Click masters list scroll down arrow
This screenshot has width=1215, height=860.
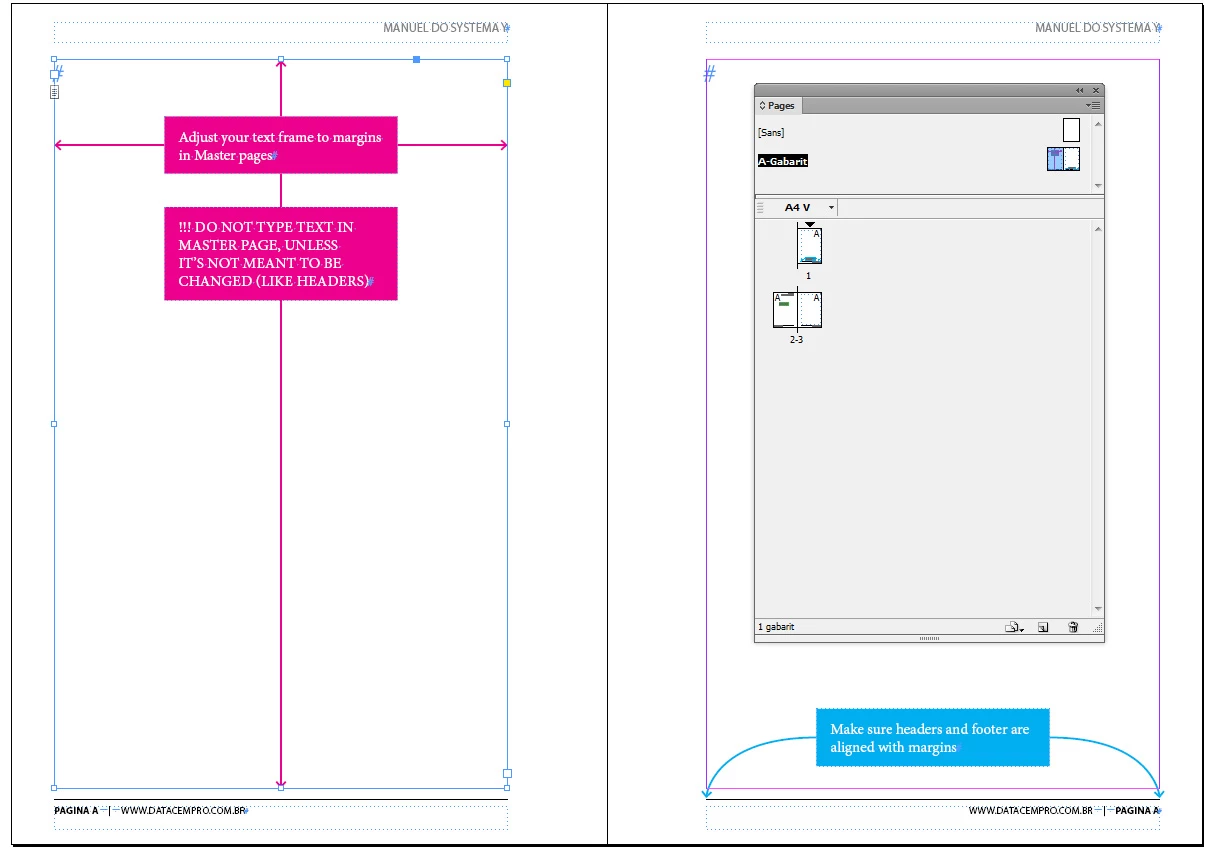(x=1098, y=186)
